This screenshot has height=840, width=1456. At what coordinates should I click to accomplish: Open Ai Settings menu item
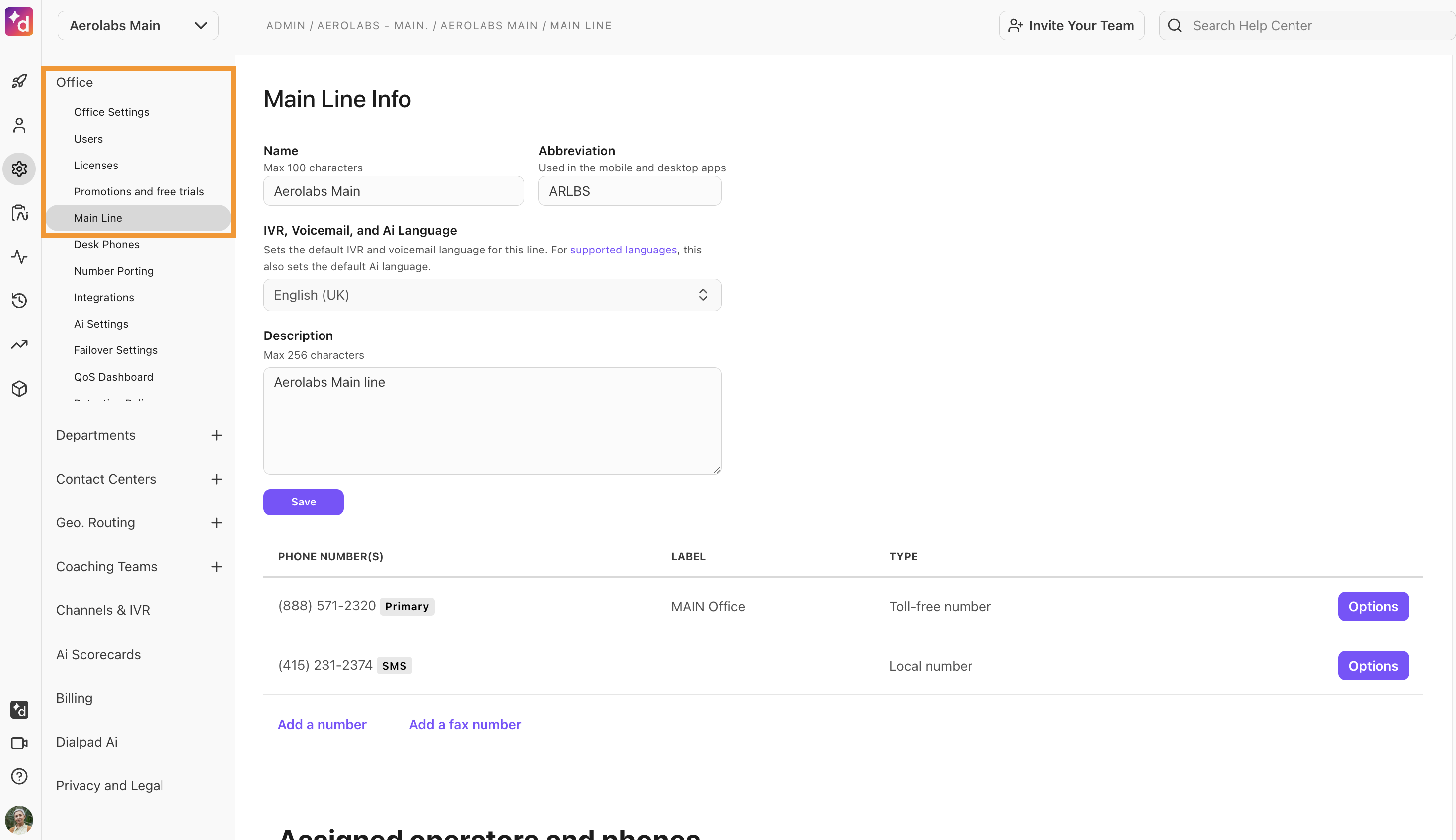pyautogui.click(x=101, y=324)
